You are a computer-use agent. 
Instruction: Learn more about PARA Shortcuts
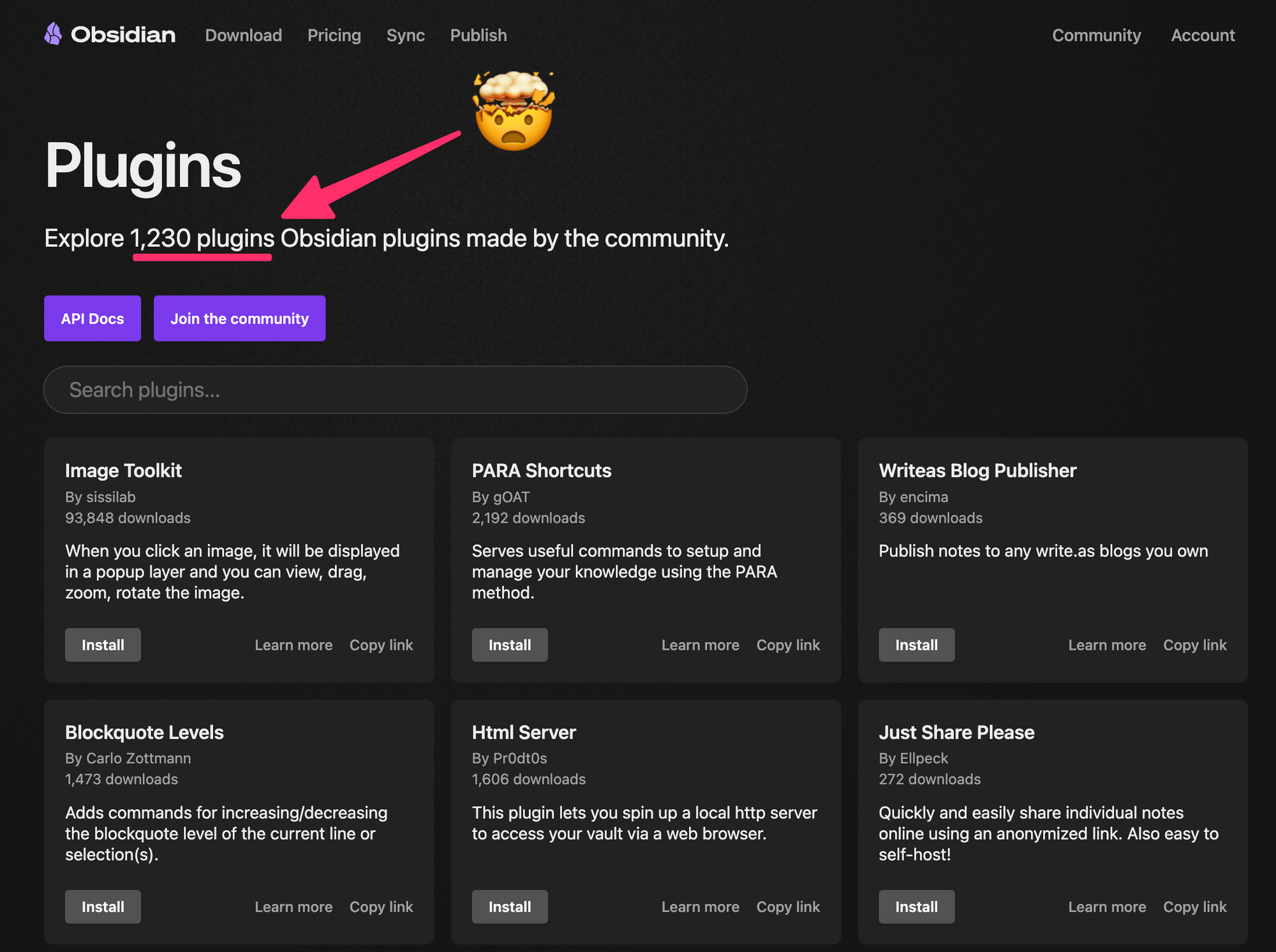700,645
